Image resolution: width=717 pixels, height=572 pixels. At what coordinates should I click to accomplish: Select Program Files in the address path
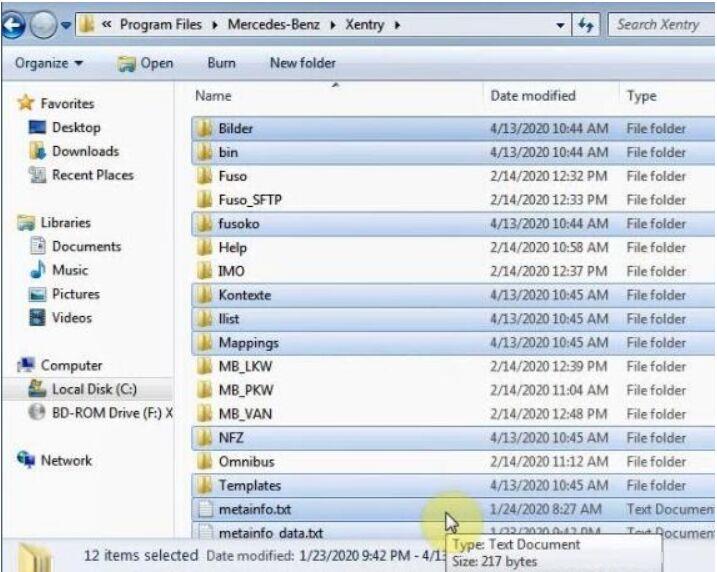pos(161,25)
